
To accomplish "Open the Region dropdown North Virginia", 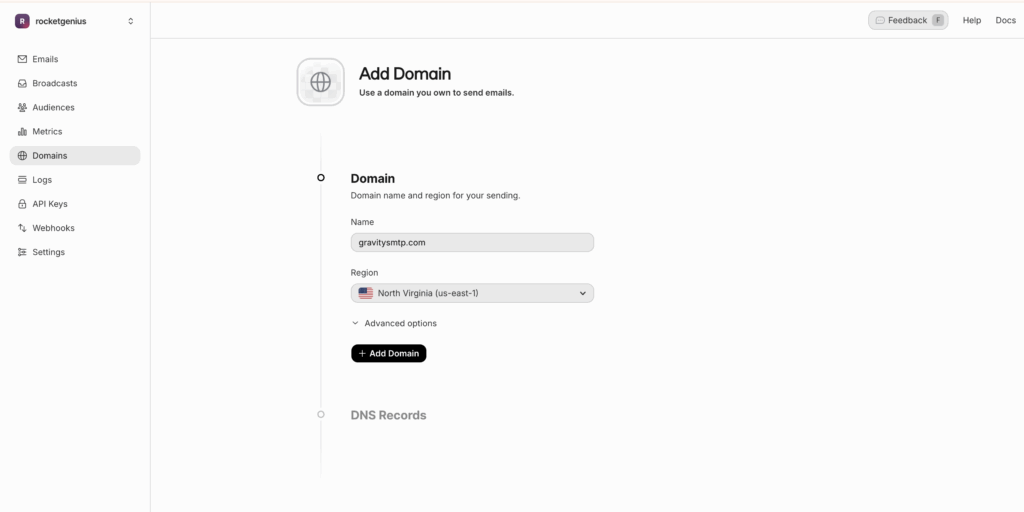I will (472, 293).
